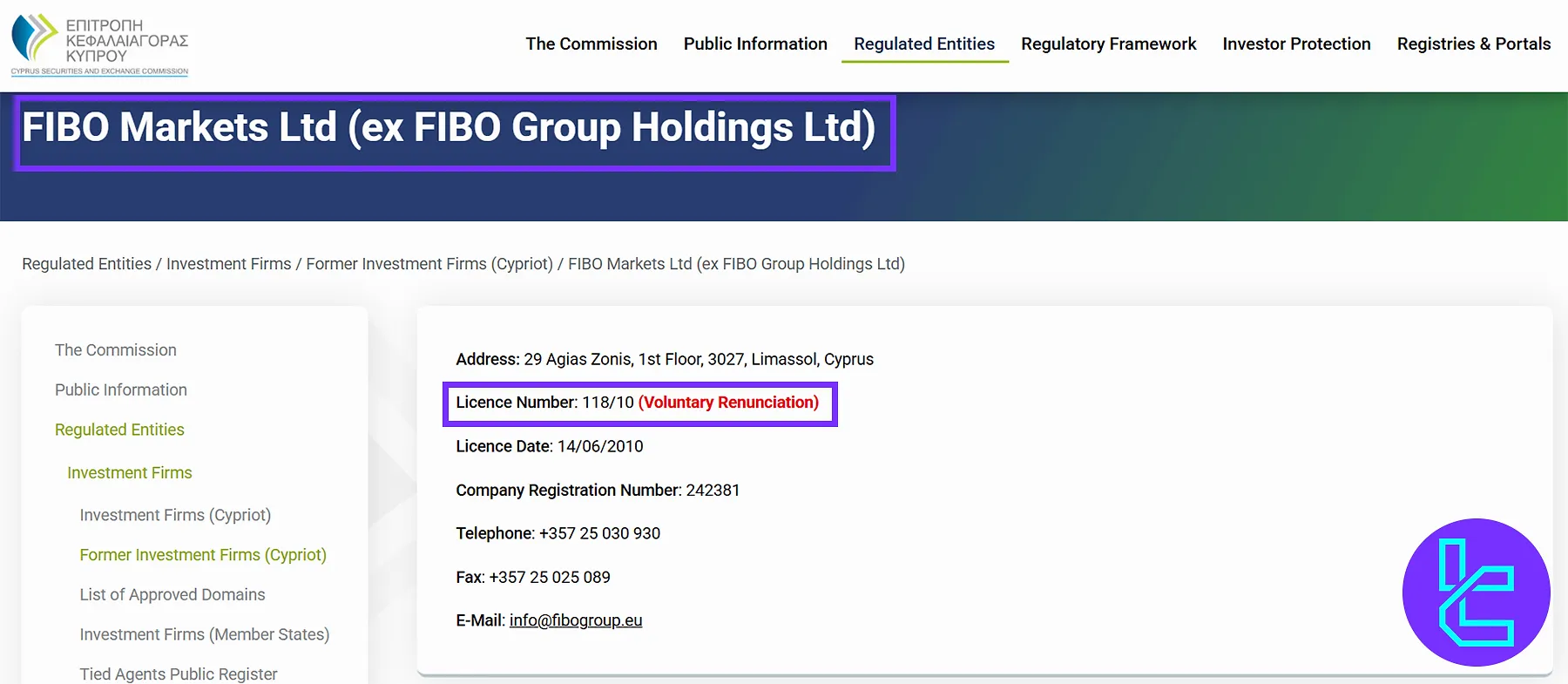Image resolution: width=1568 pixels, height=684 pixels.
Task: Click the purple circular TC logo badge
Action: pyautogui.click(x=1476, y=593)
